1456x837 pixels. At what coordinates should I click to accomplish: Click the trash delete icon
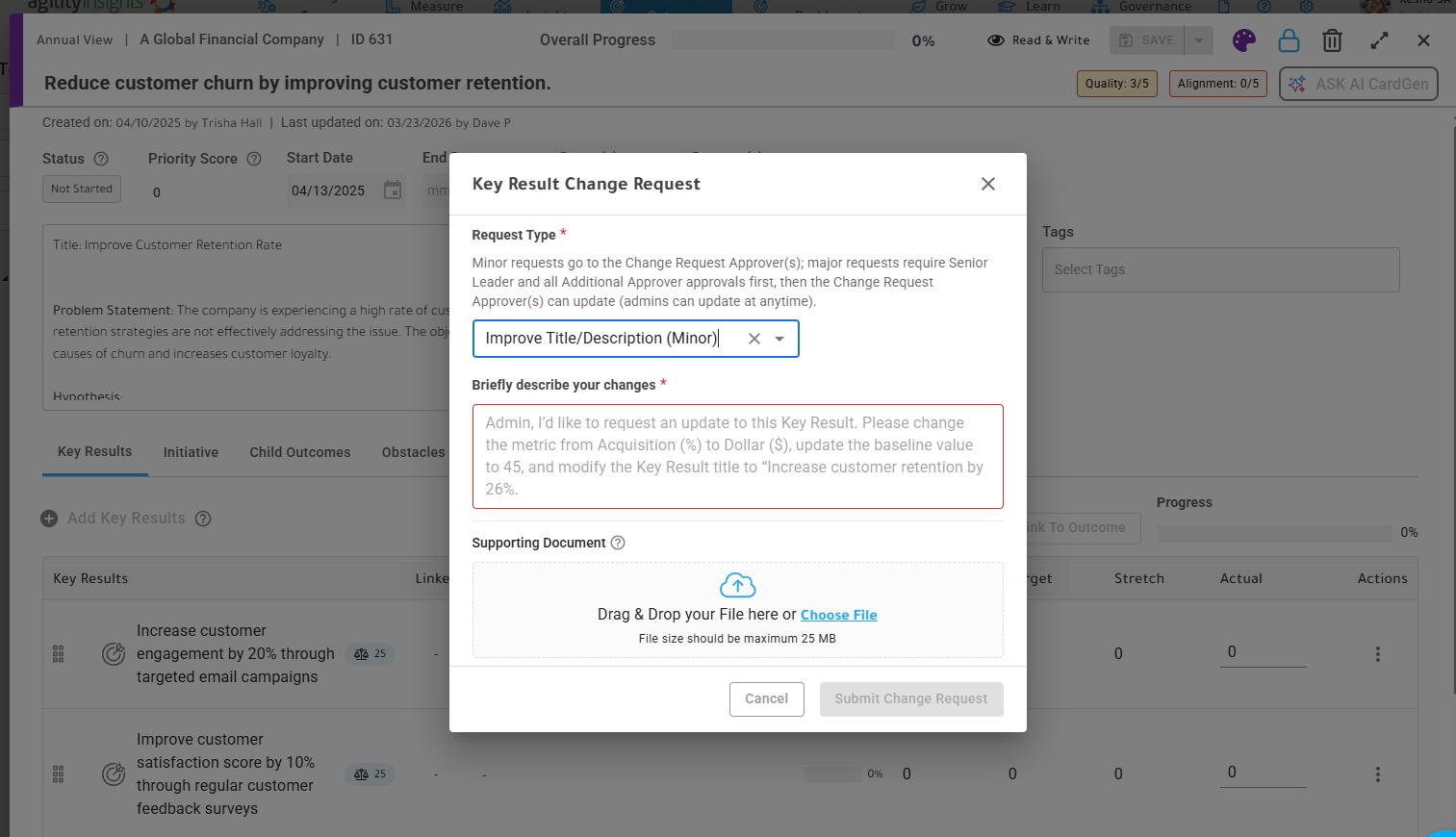(1332, 40)
